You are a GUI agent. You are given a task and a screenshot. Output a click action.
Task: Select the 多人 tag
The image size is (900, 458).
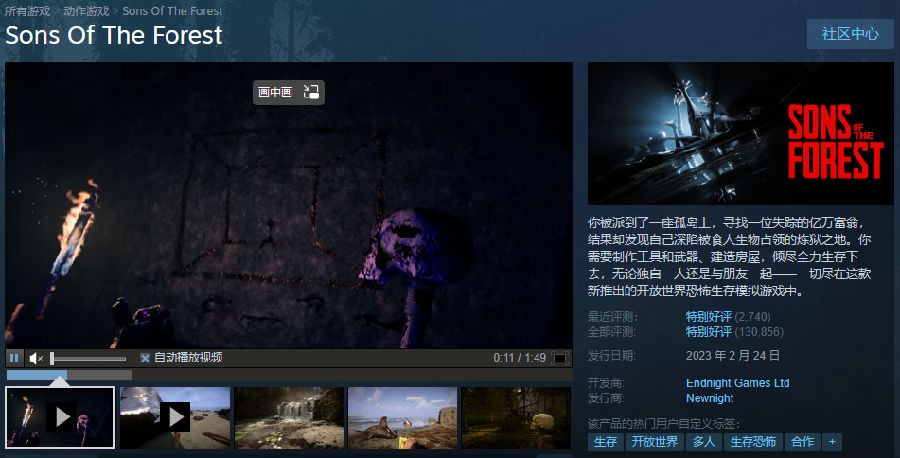pos(704,441)
